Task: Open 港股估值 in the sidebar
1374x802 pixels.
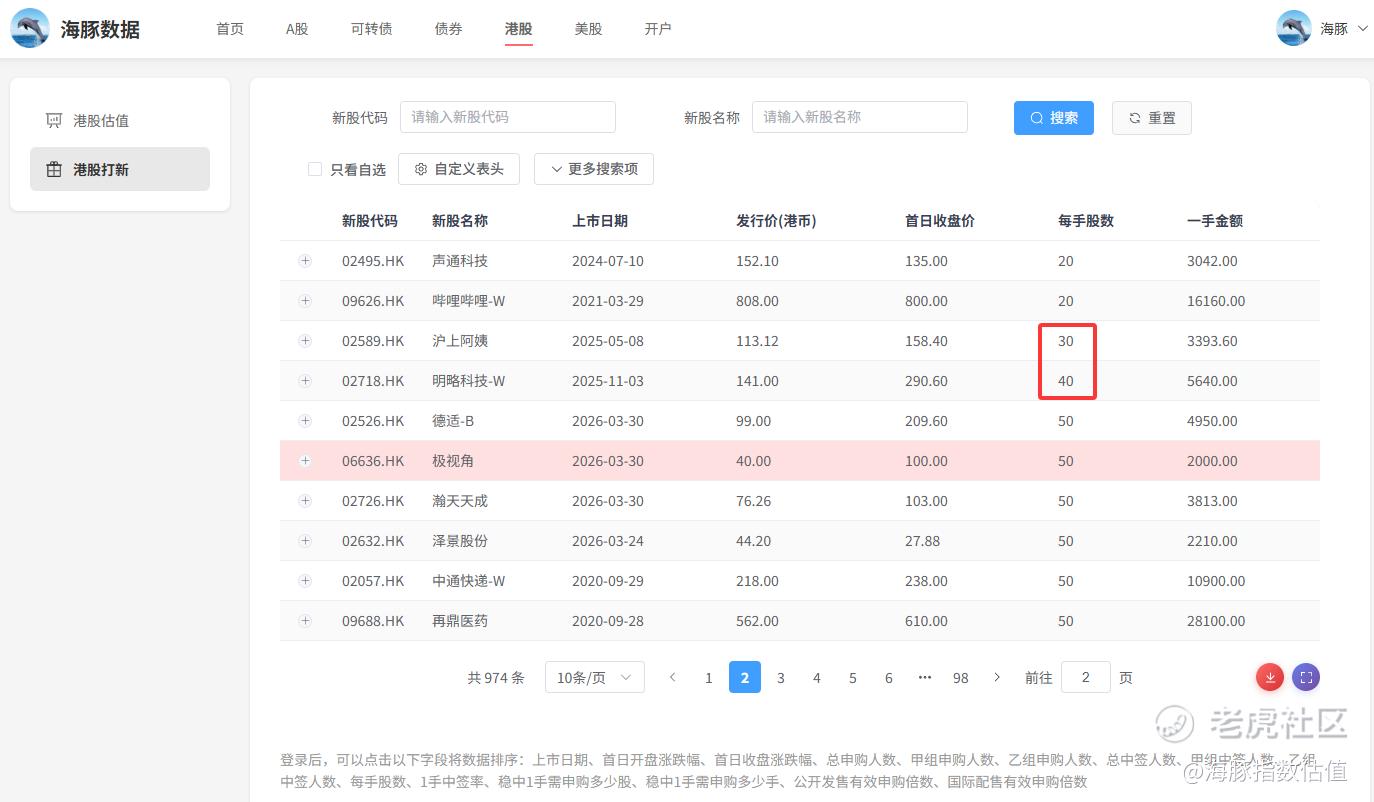Action: point(101,121)
